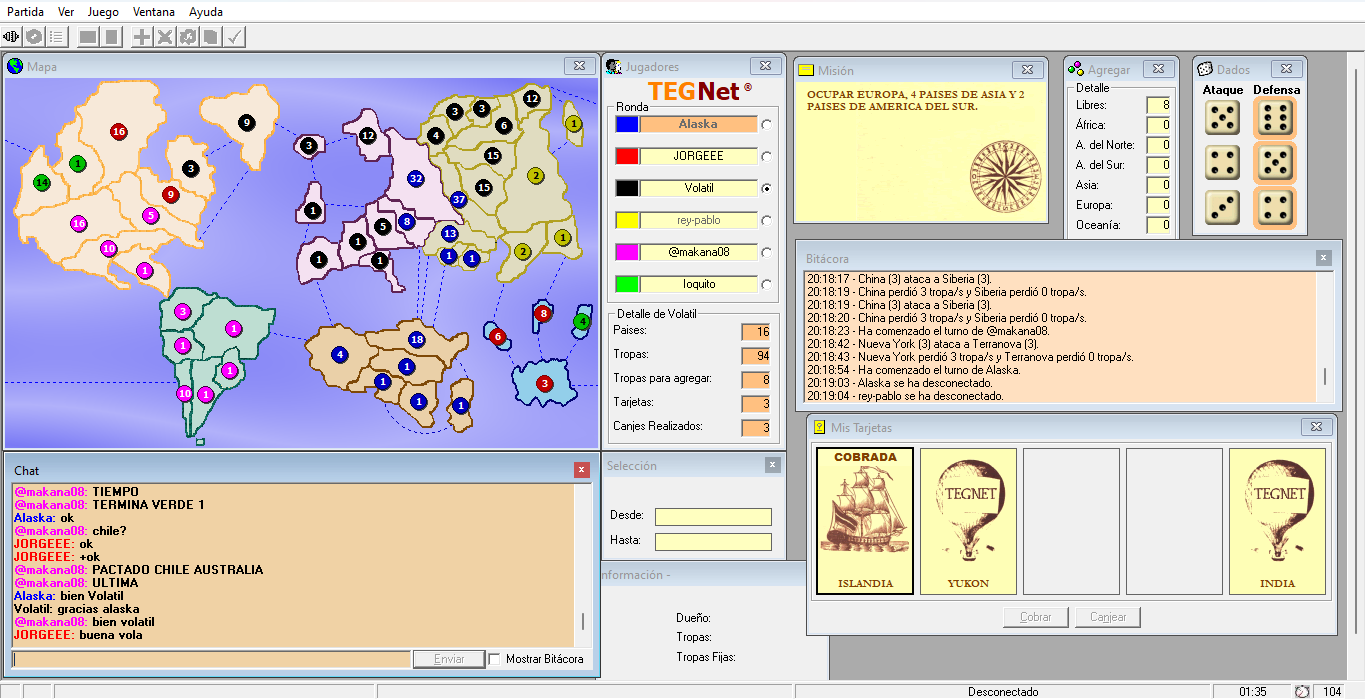1365x699 pixels.
Task: Click the checkmark end-turn toolbar icon
Action: coord(233,37)
